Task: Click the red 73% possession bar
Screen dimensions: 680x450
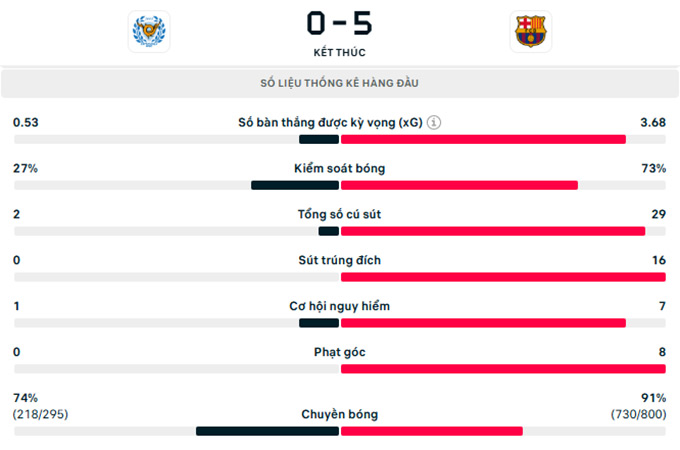Action: 459,186
